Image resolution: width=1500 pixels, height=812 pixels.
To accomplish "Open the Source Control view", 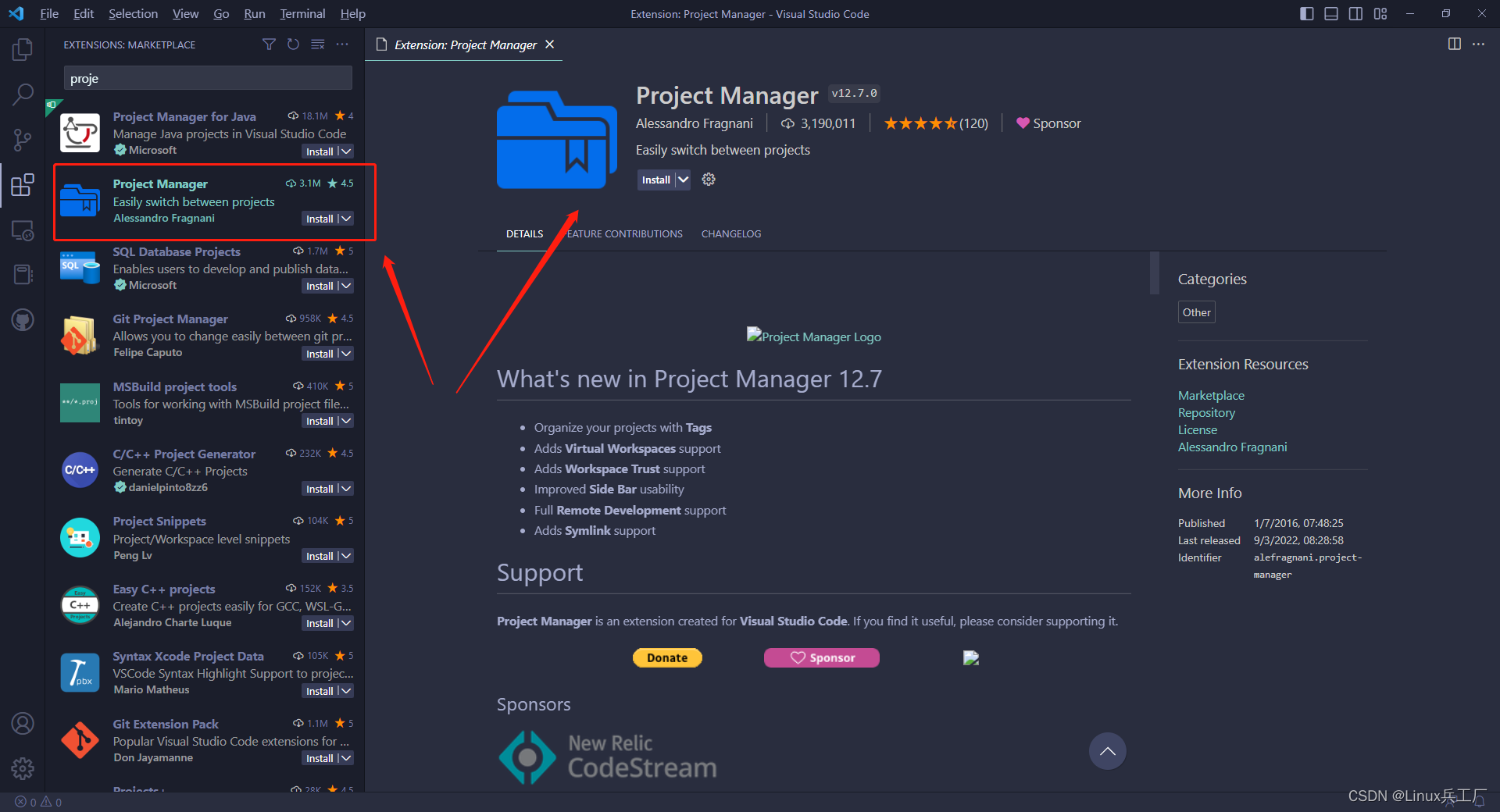I will coord(23,139).
